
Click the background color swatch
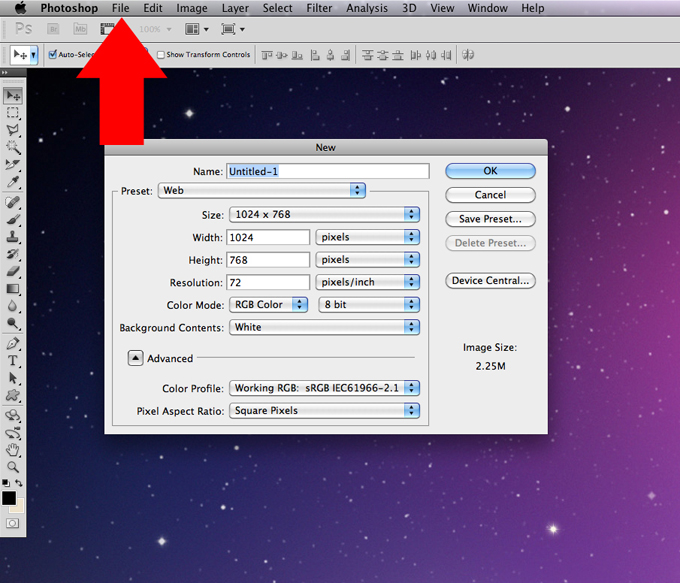19,507
